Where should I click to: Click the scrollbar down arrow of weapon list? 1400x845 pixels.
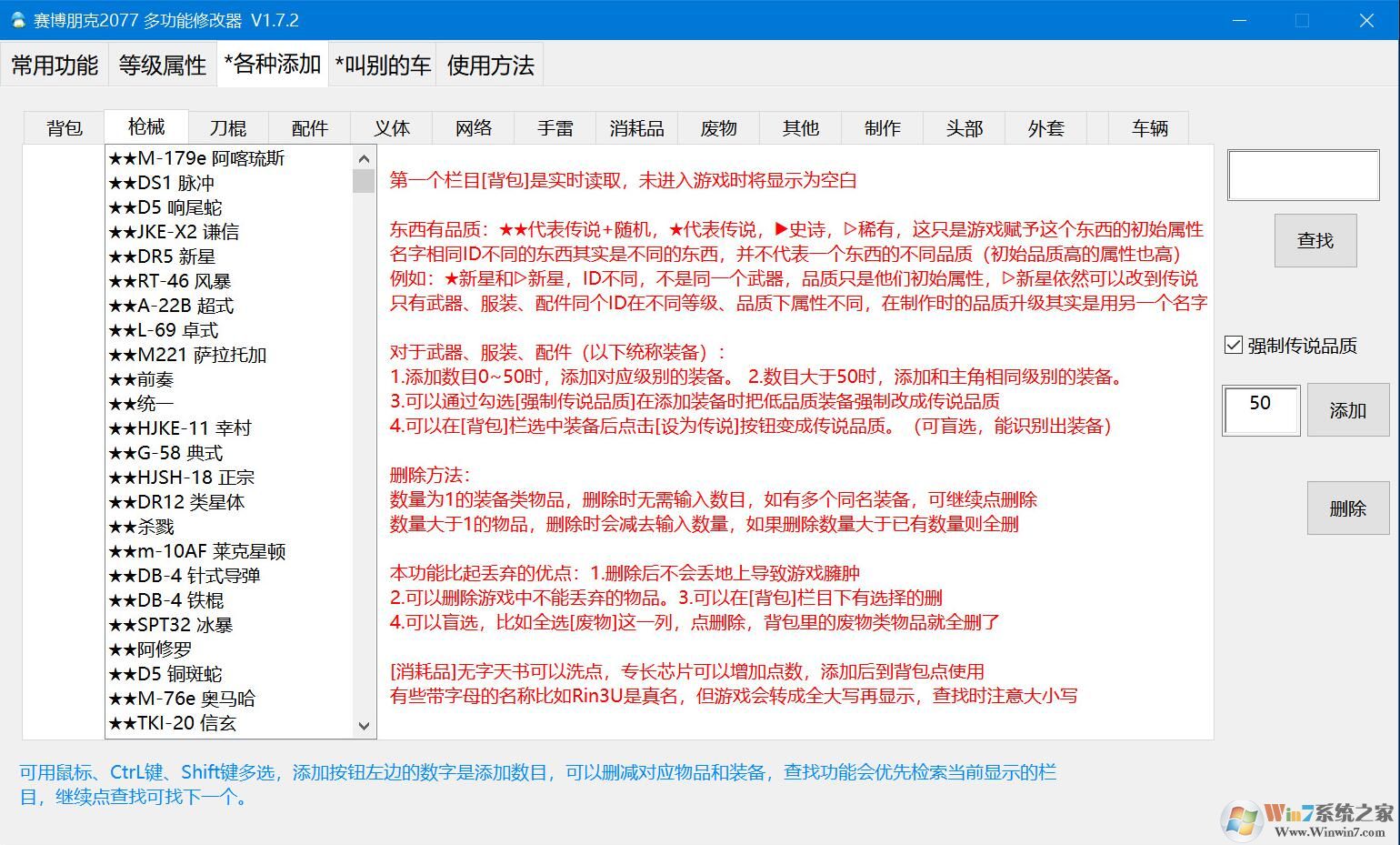point(364,725)
